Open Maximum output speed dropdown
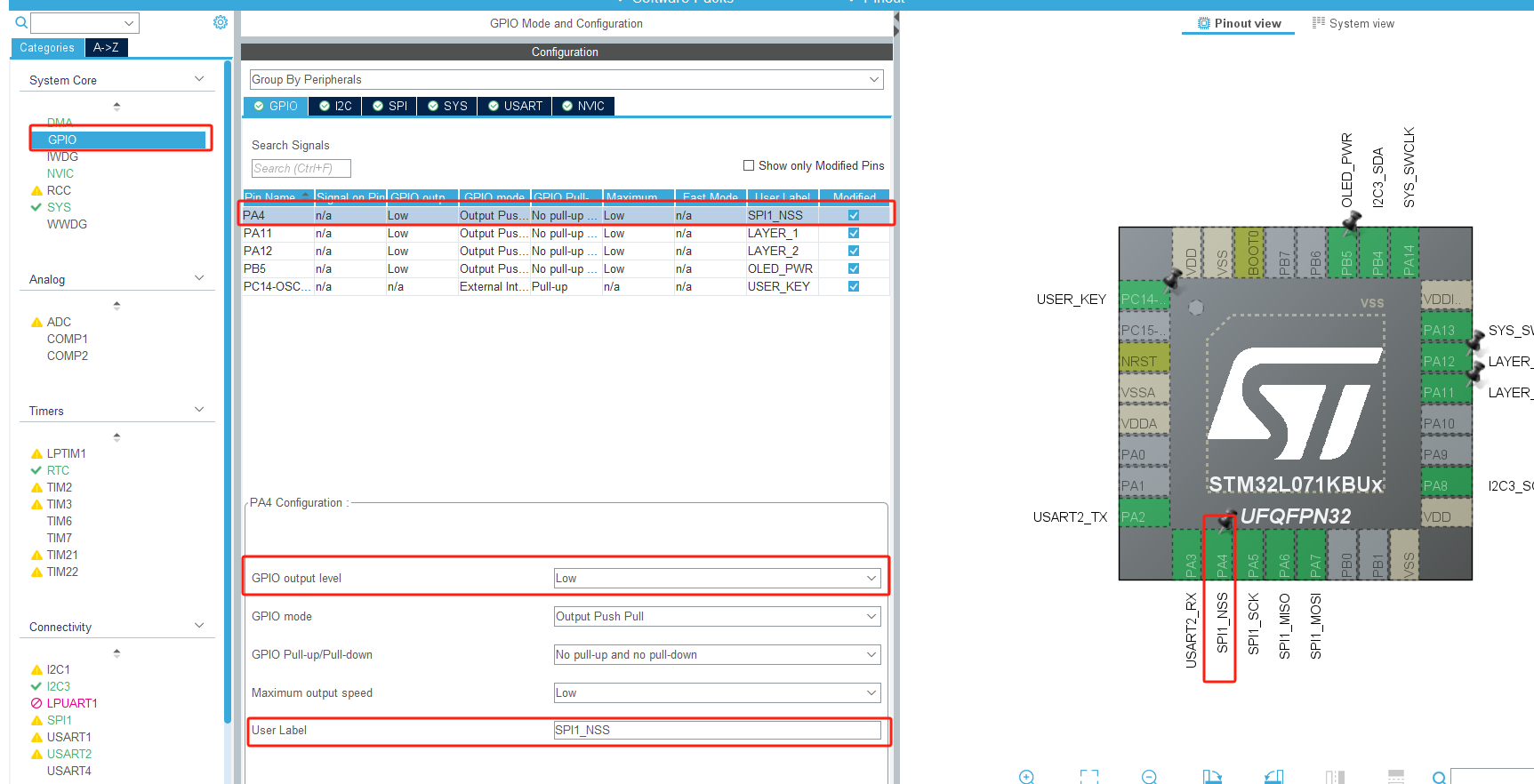Image resolution: width=1534 pixels, height=784 pixels. click(x=717, y=692)
